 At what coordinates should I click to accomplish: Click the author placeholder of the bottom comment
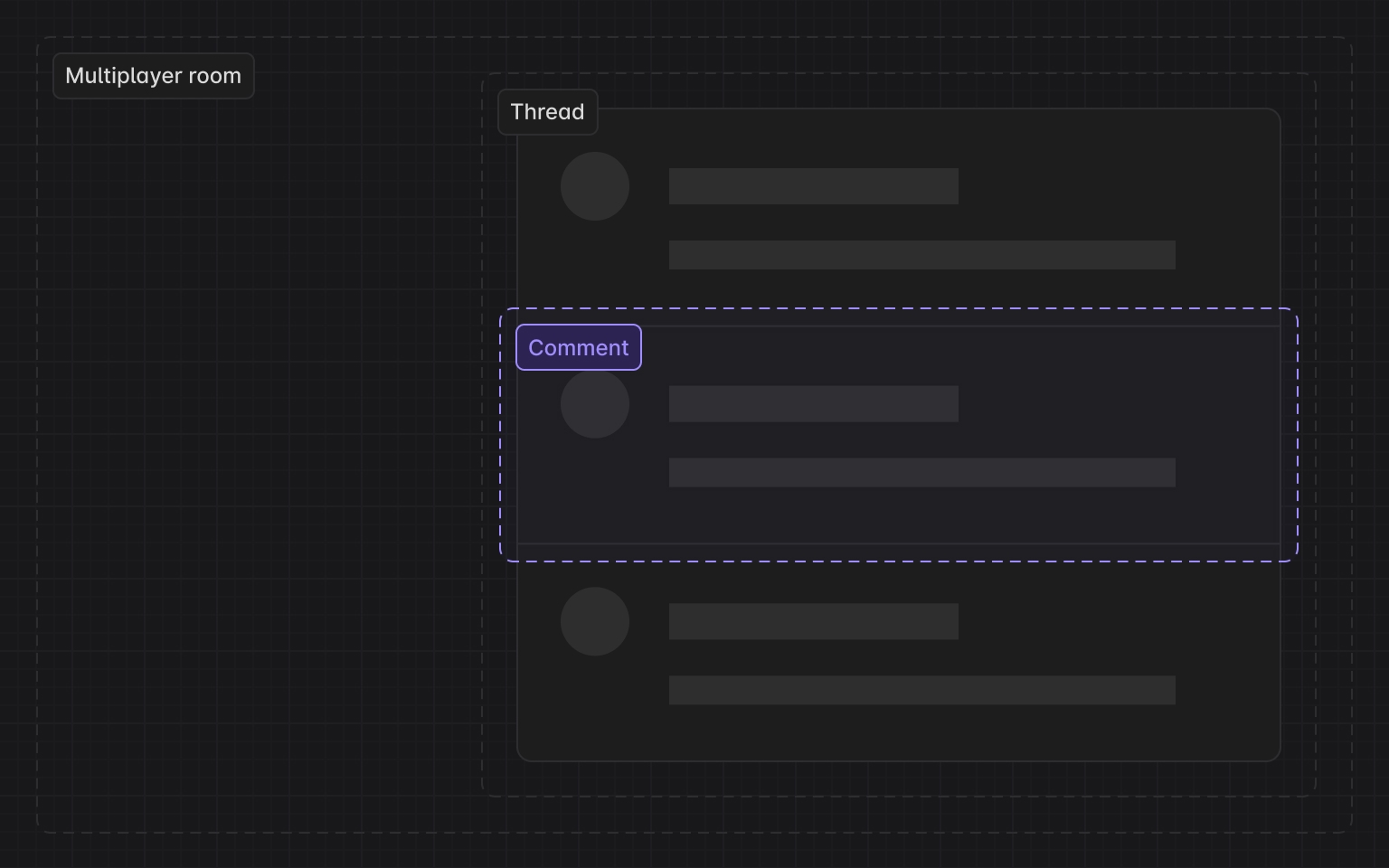(x=812, y=620)
